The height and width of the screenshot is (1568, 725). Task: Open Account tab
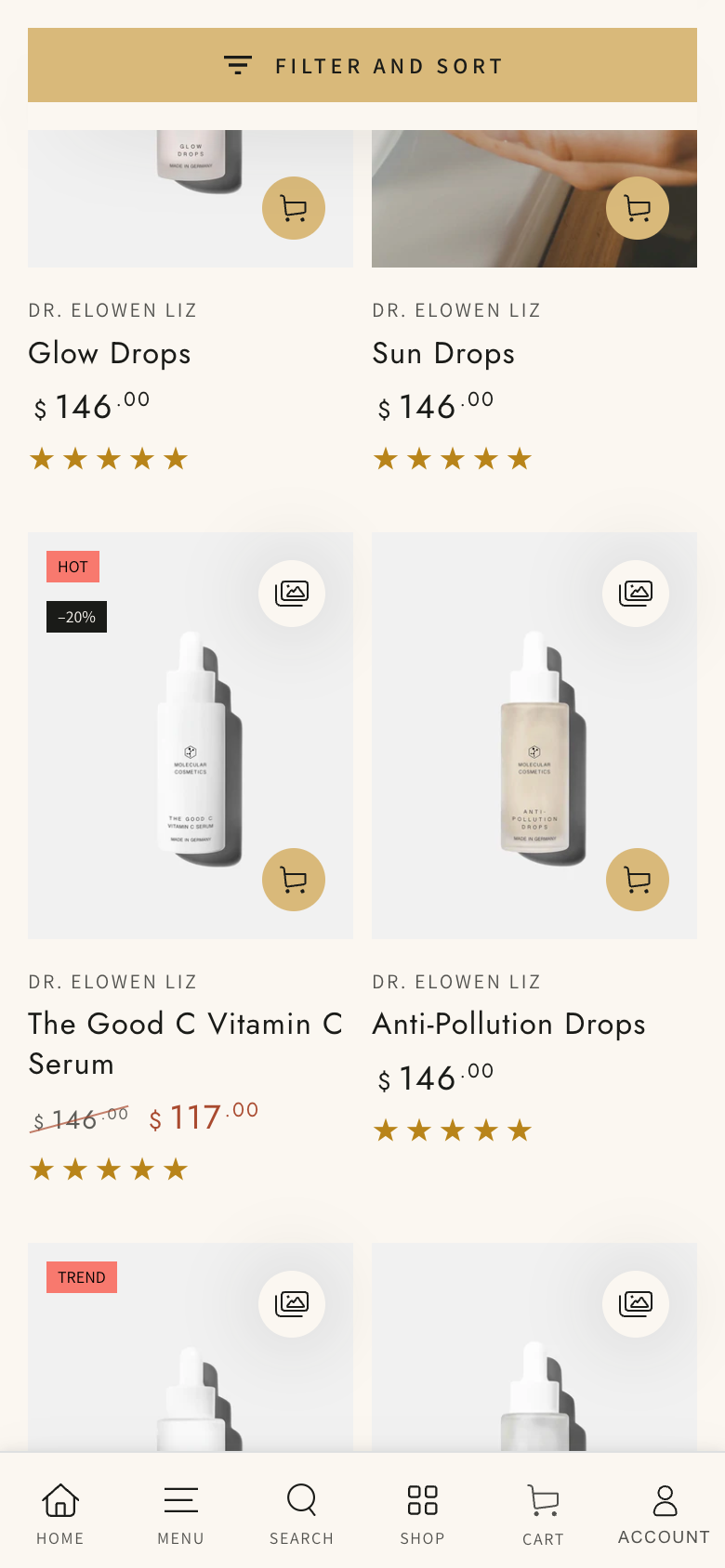pyautogui.click(x=665, y=1513)
